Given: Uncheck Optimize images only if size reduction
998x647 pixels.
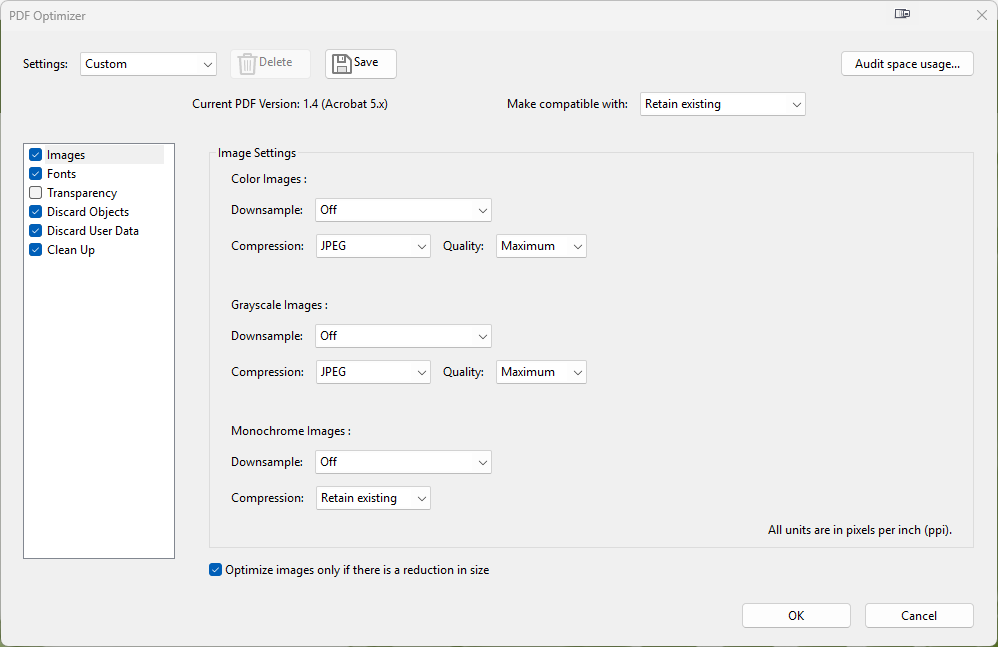Looking at the screenshot, I should 215,570.
